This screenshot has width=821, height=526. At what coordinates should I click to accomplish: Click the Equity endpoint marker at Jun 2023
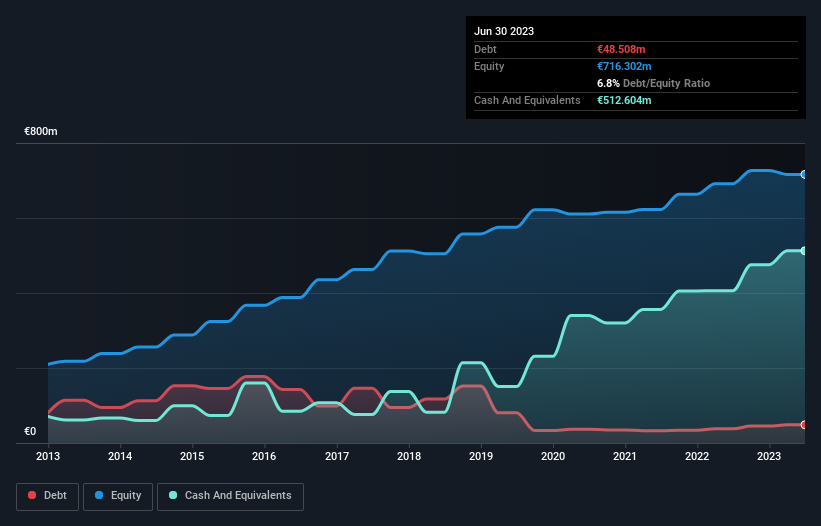[x=804, y=174]
